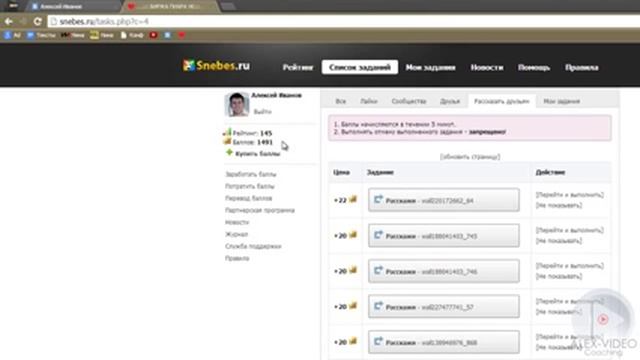Click the Цена column header
The height and width of the screenshot is (360, 640).
click(341, 172)
